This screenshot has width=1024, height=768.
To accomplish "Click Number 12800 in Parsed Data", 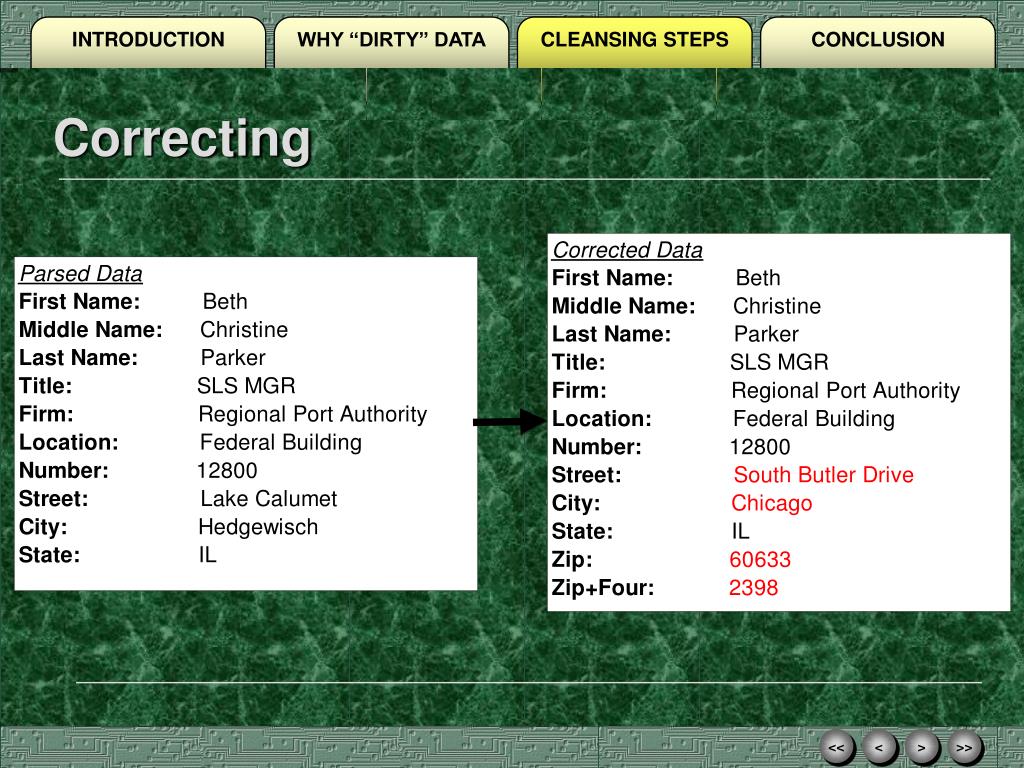I will point(227,470).
